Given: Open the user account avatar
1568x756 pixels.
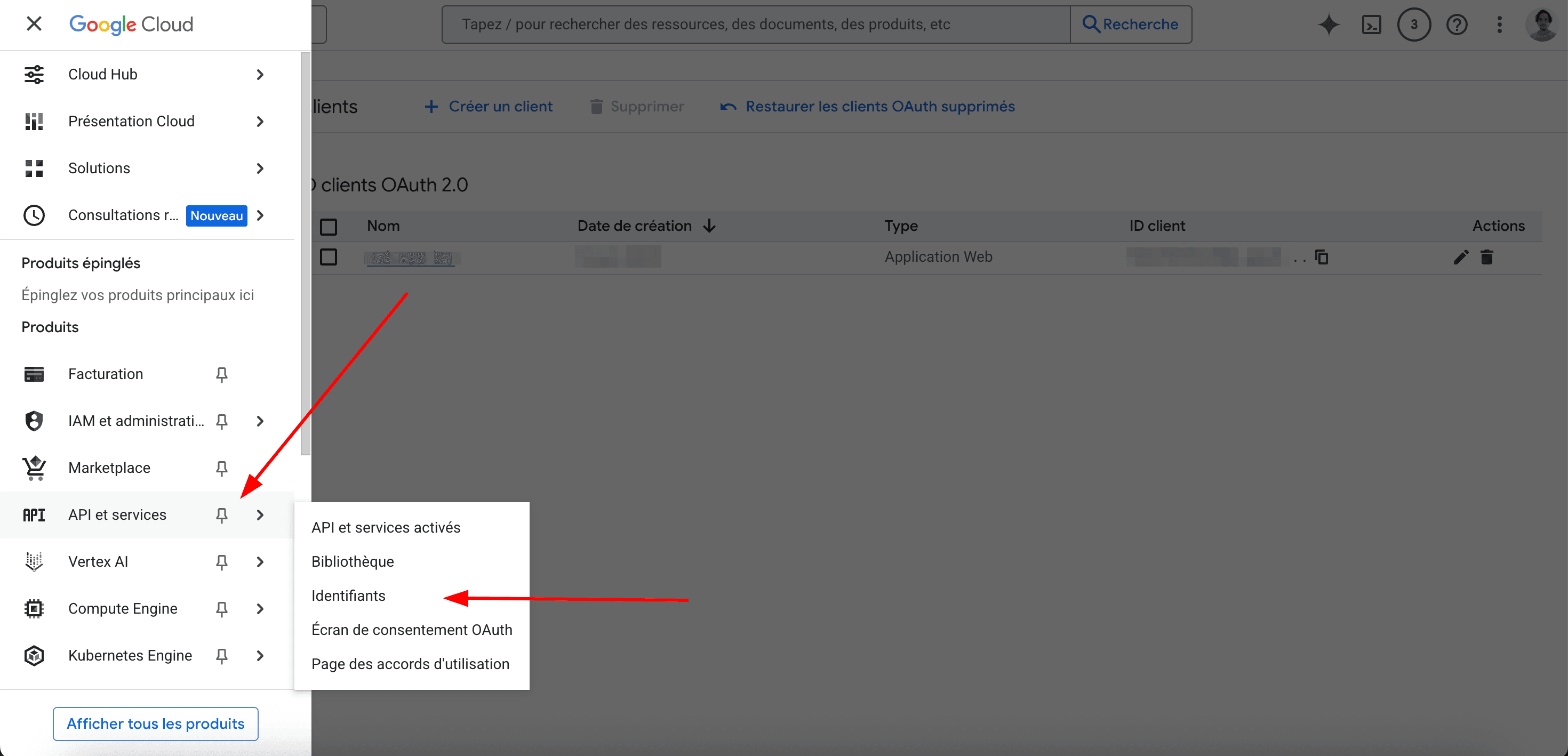Looking at the screenshot, I should tap(1542, 25).
